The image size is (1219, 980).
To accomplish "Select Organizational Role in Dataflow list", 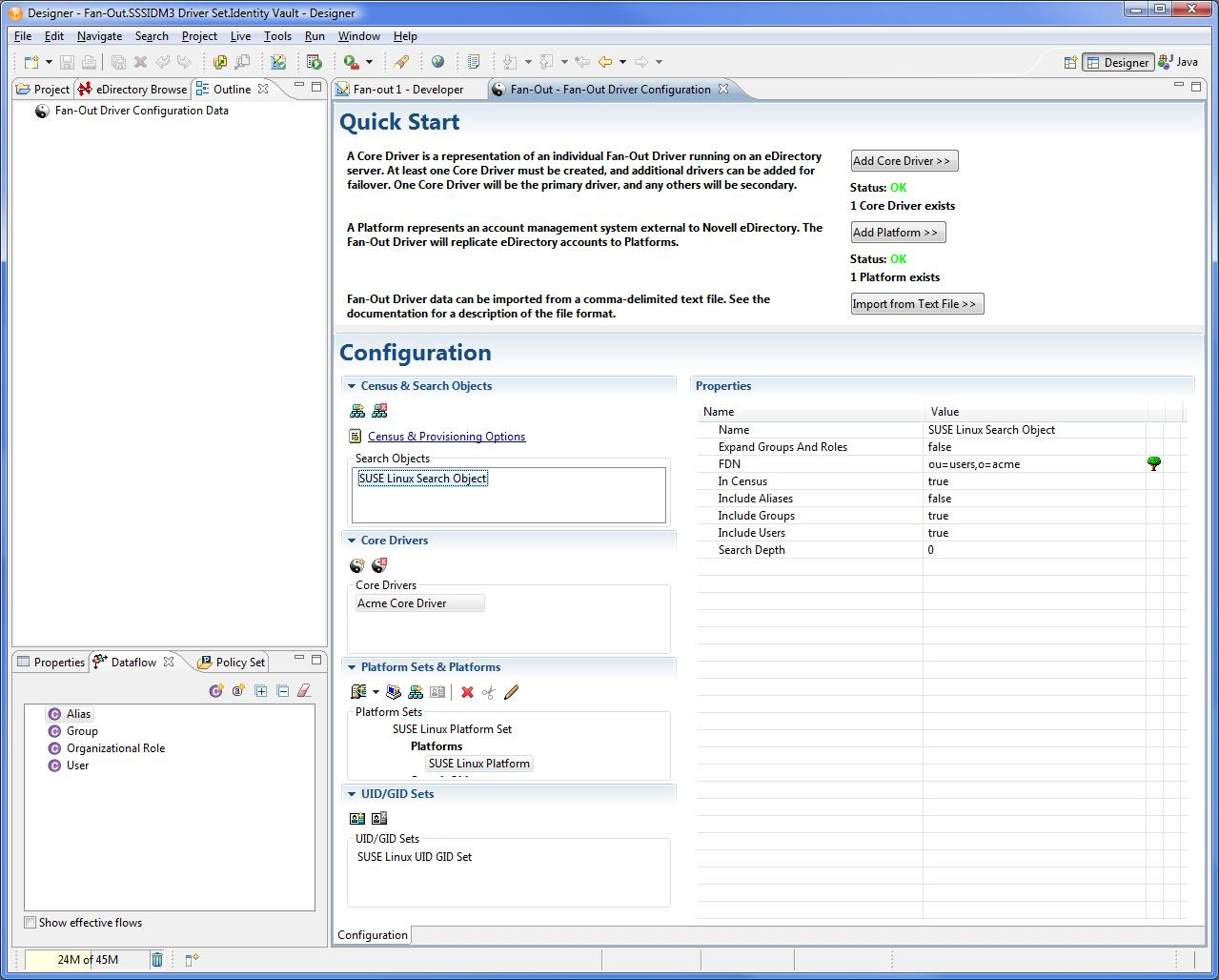I will (x=115, y=748).
